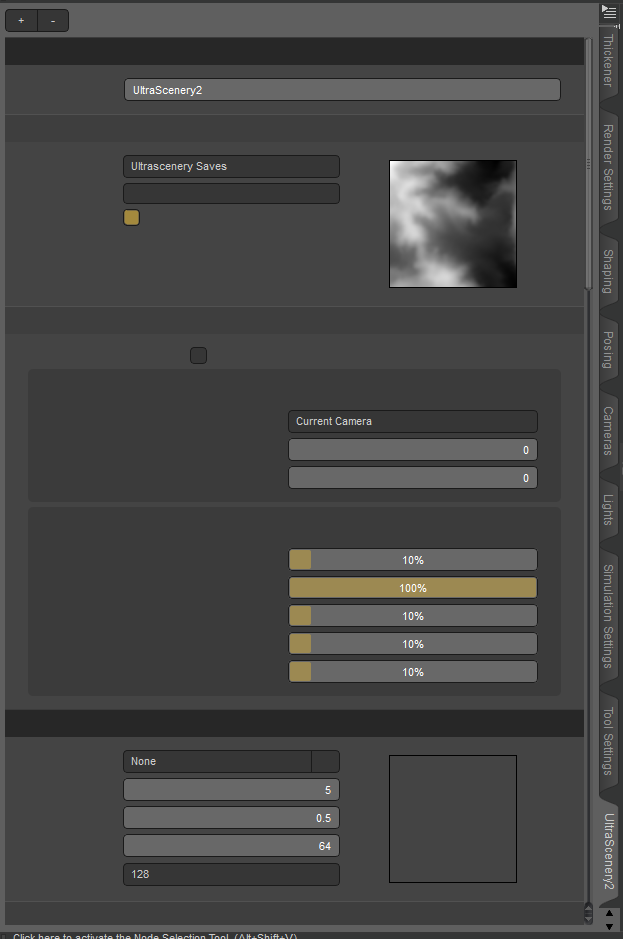Screen dimensions: 623x939
Task: Click the minus button at top left
Action: tap(53, 20)
